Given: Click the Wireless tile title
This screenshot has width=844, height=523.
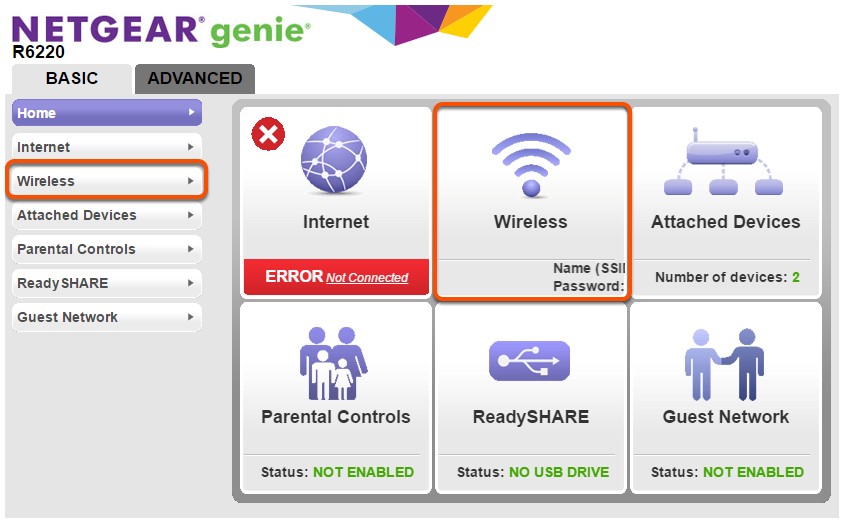Looking at the screenshot, I should [x=531, y=222].
